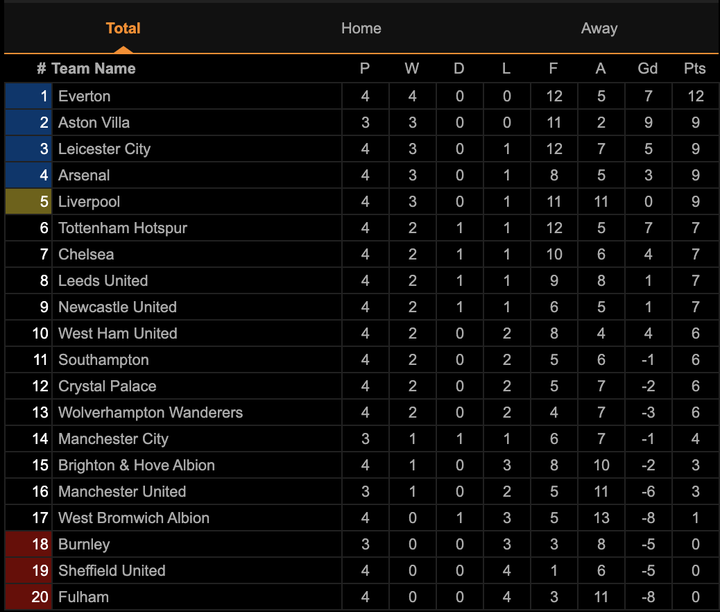The height and width of the screenshot is (612, 720).
Task: Open Brighton & Hove Albion link
Action: click(136, 465)
